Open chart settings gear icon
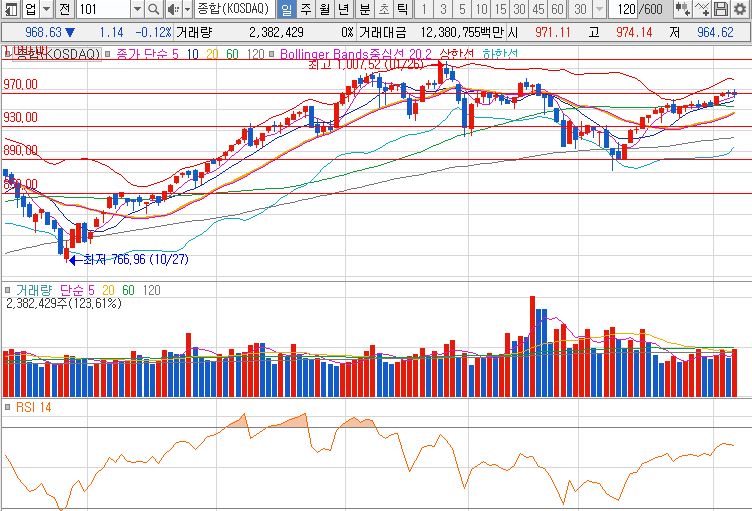752x511 pixels. [x=740, y=9]
